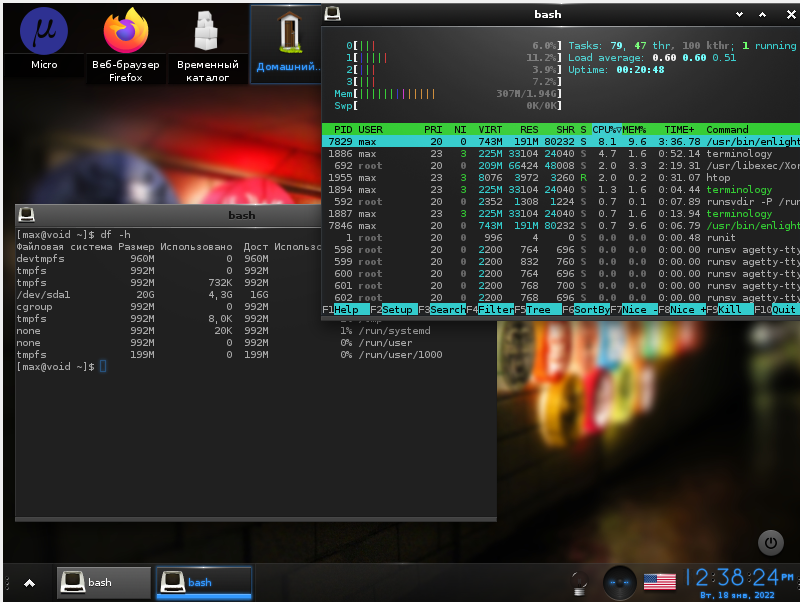Screen dimensions: 800x602
Task: Sort by Command column header
Action: tap(727, 130)
